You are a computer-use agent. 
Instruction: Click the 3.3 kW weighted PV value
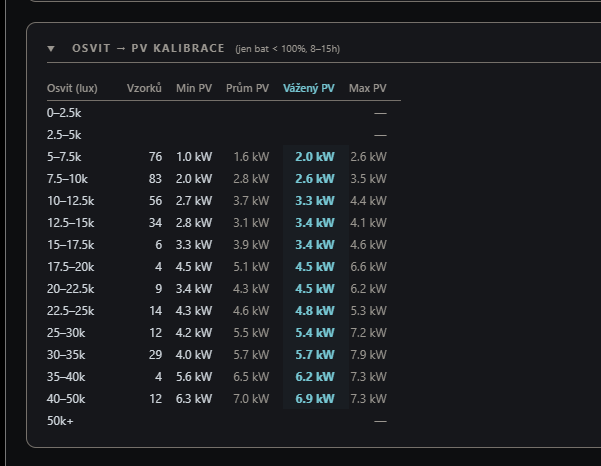(315, 201)
